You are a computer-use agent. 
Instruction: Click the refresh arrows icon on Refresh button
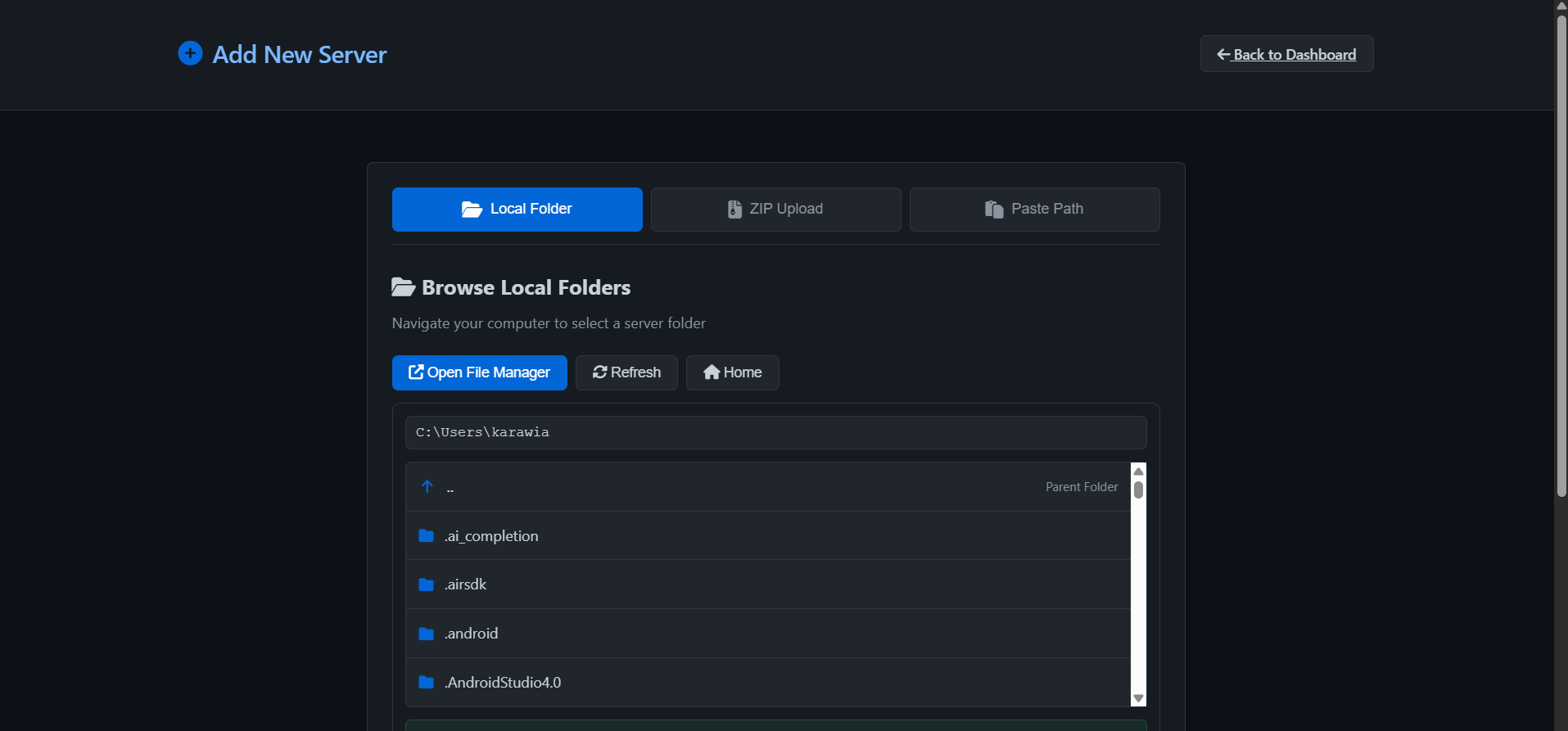tap(600, 372)
